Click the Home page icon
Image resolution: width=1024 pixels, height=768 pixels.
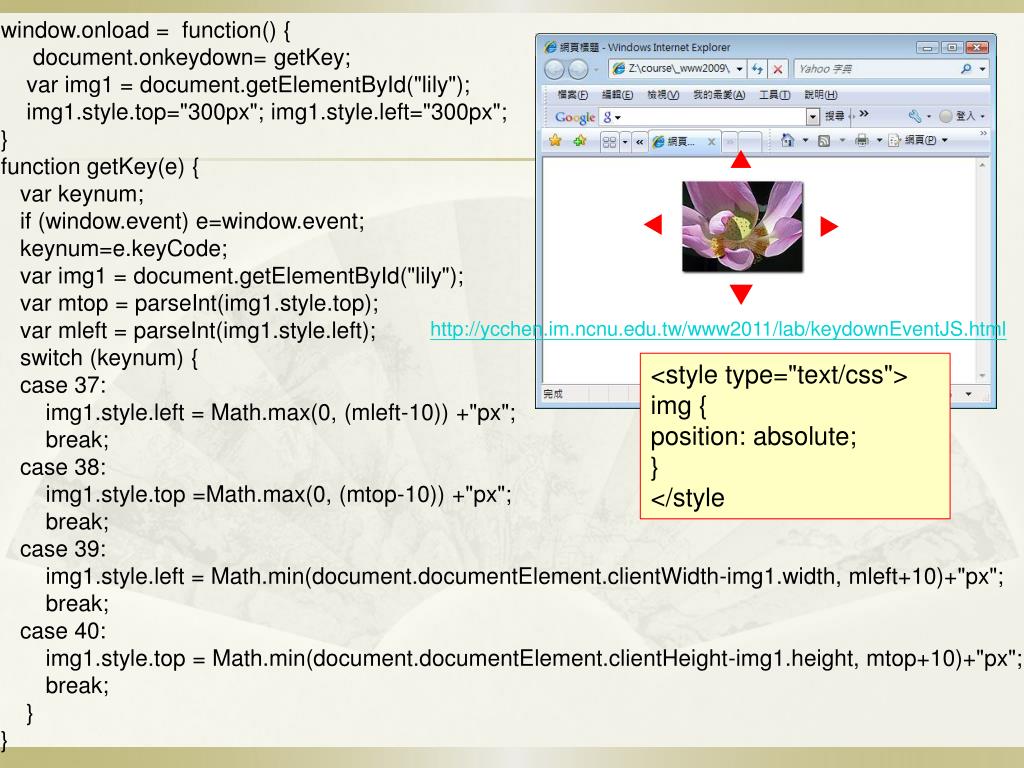788,140
